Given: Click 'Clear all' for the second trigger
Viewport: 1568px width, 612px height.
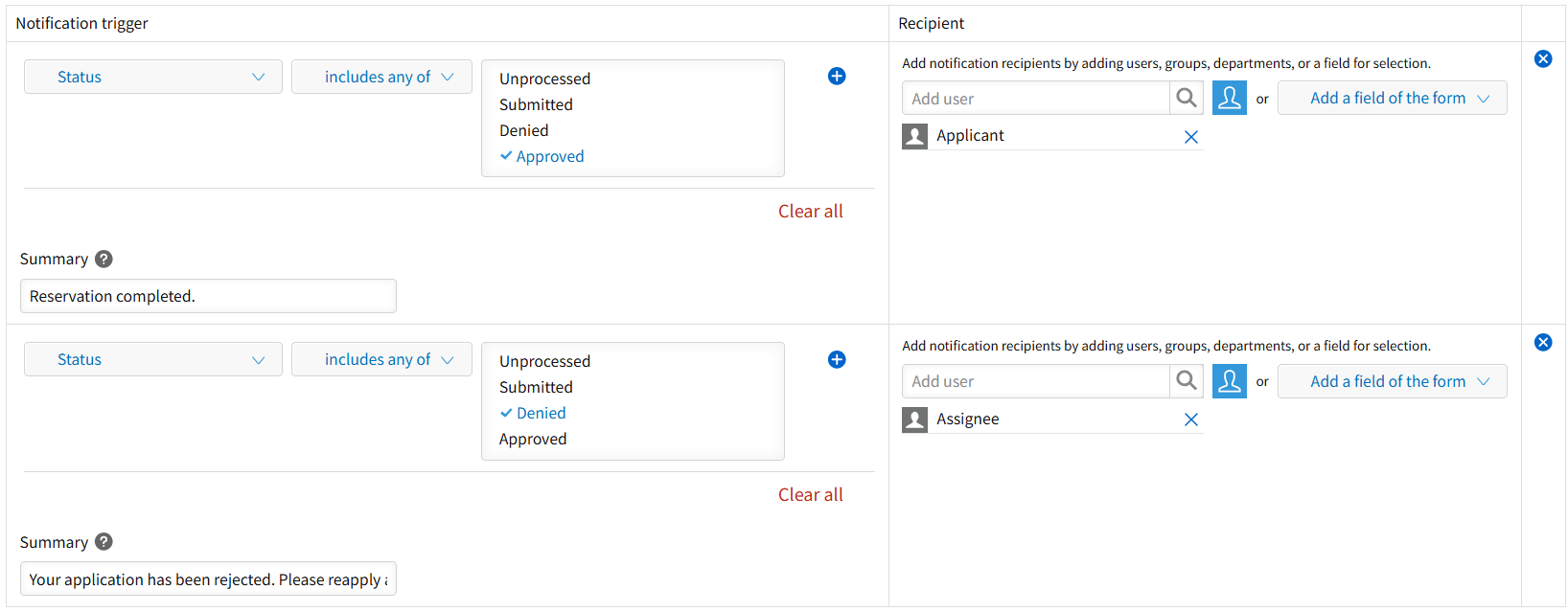Looking at the screenshot, I should [x=811, y=495].
